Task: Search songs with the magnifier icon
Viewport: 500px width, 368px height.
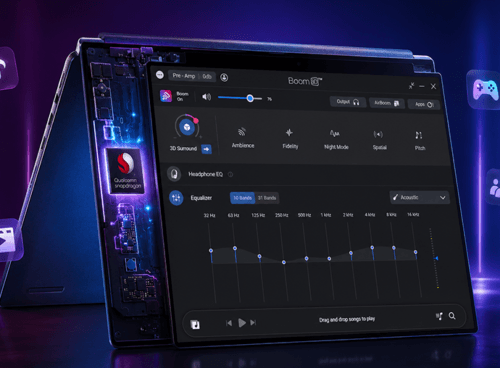Action: [x=452, y=316]
